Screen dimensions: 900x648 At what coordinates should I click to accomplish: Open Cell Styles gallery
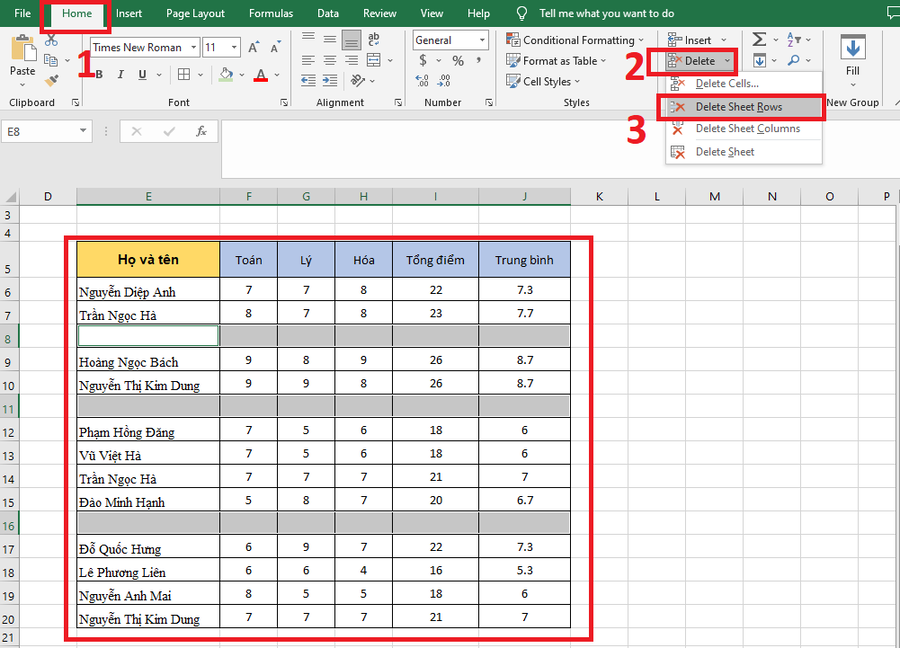click(x=543, y=81)
